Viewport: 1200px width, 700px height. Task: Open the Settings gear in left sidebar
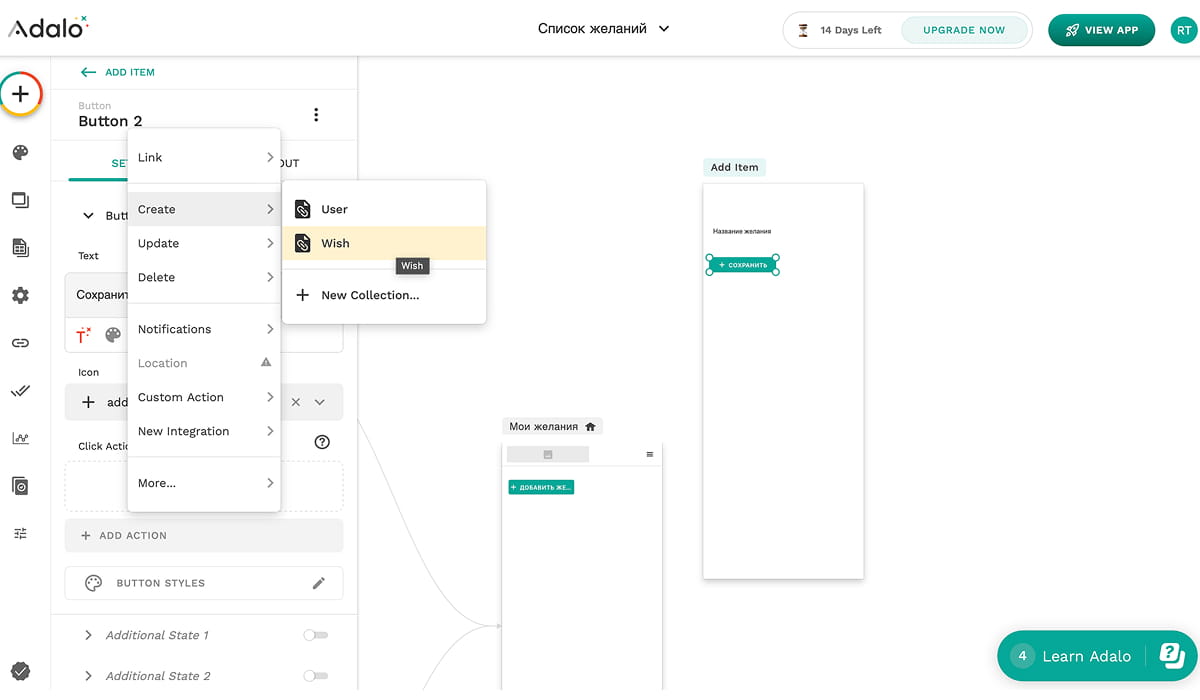[20, 295]
